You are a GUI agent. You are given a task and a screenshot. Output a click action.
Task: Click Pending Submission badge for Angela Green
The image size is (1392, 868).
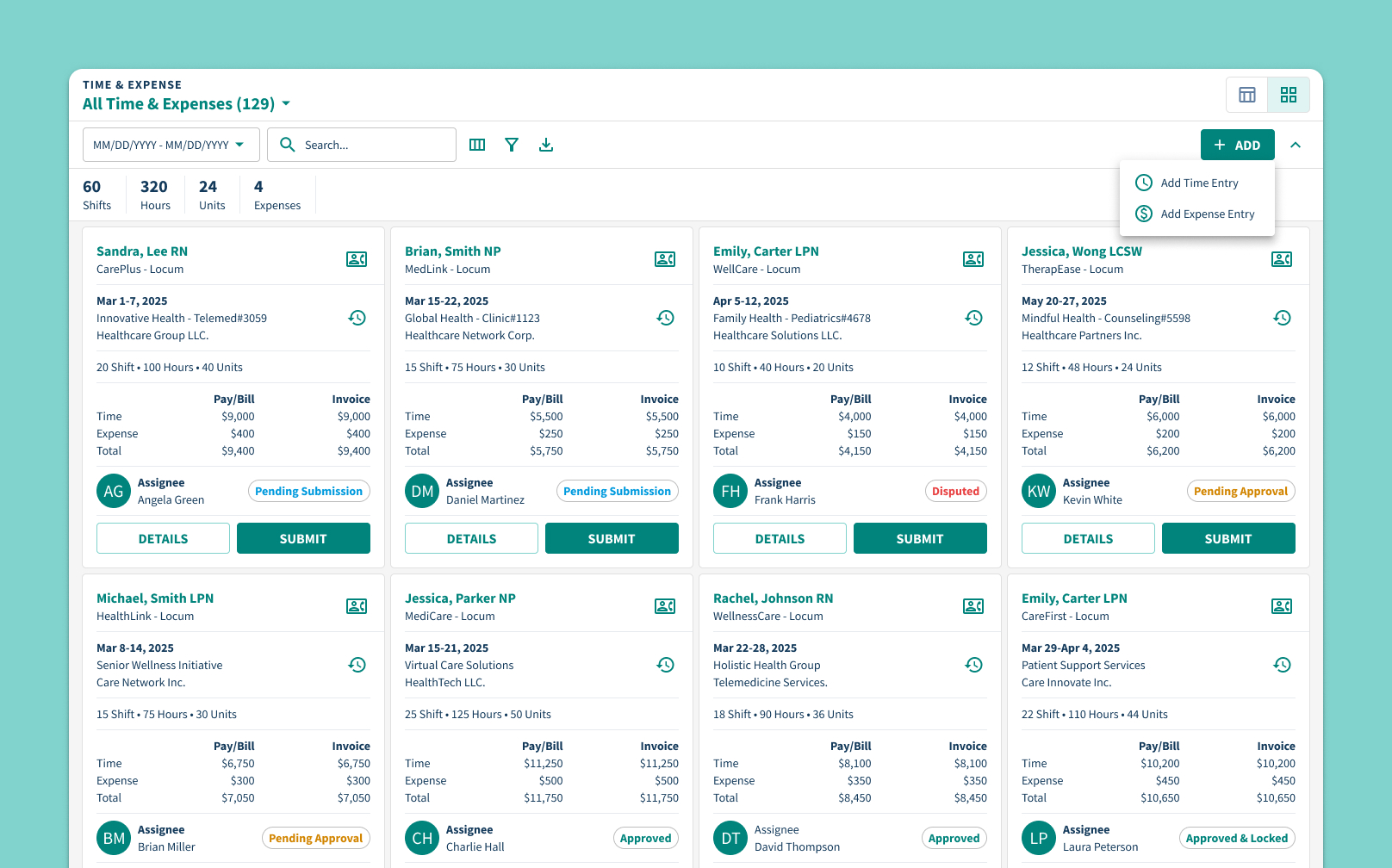(x=309, y=491)
